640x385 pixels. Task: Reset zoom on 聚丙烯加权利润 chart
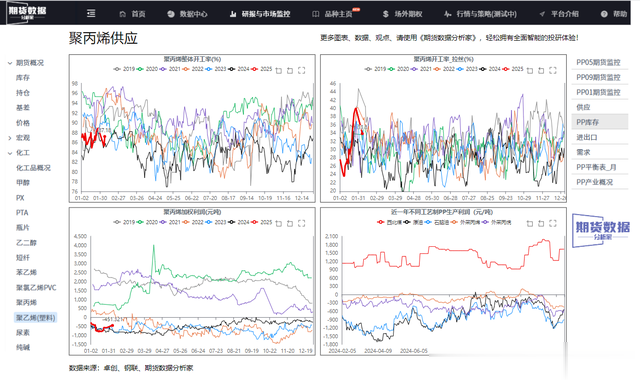(290, 223)
